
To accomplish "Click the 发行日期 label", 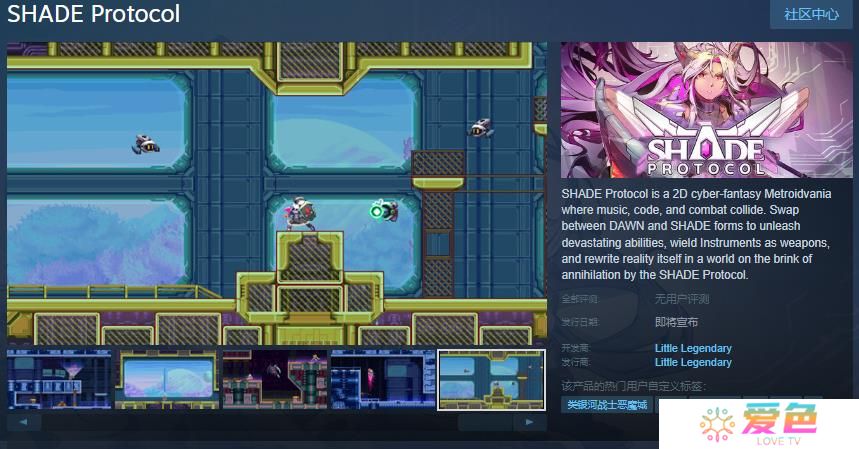I will tap(580, 322).
